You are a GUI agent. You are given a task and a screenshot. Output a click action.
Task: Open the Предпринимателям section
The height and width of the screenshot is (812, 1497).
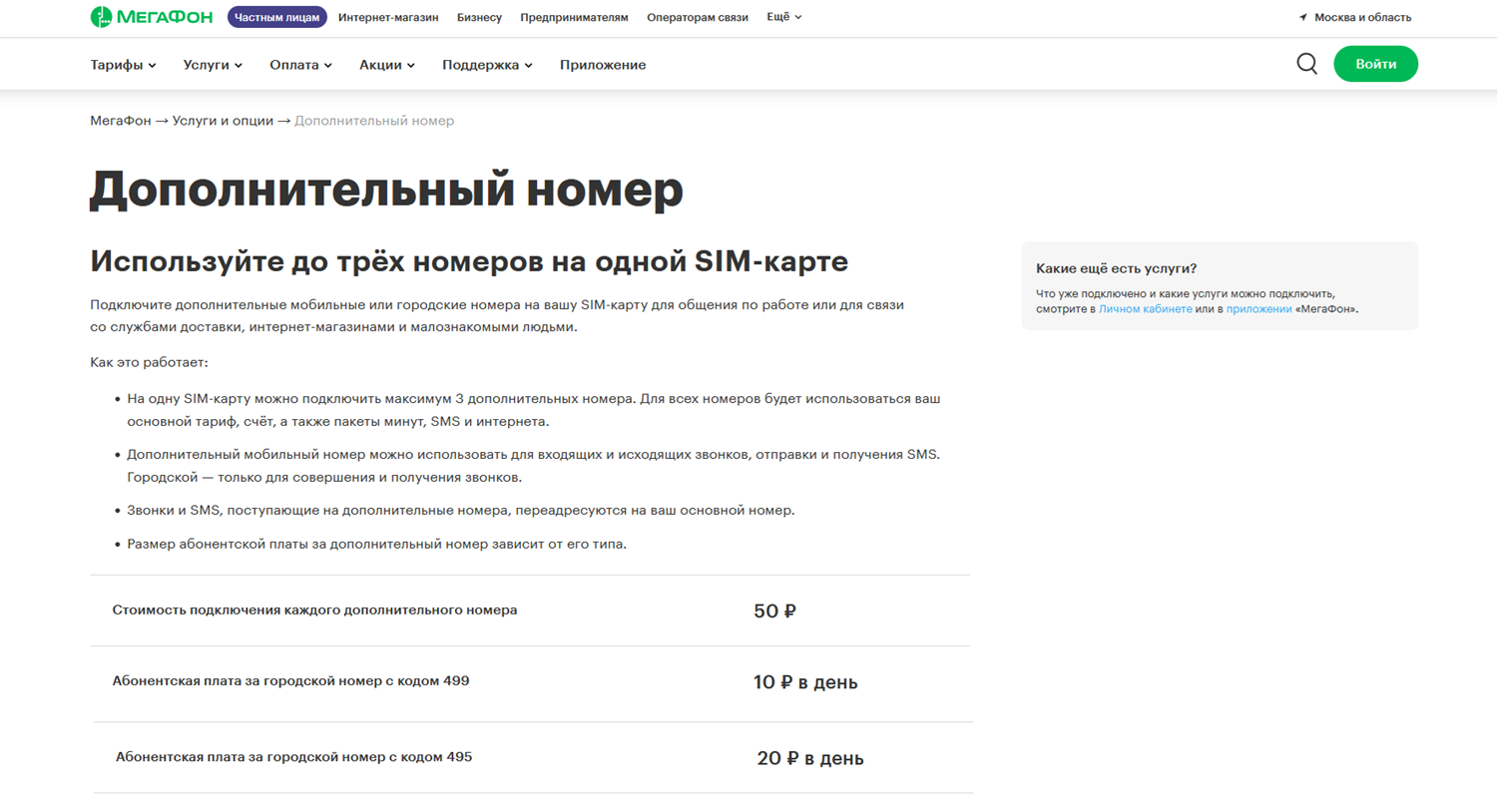pos(574,17)
